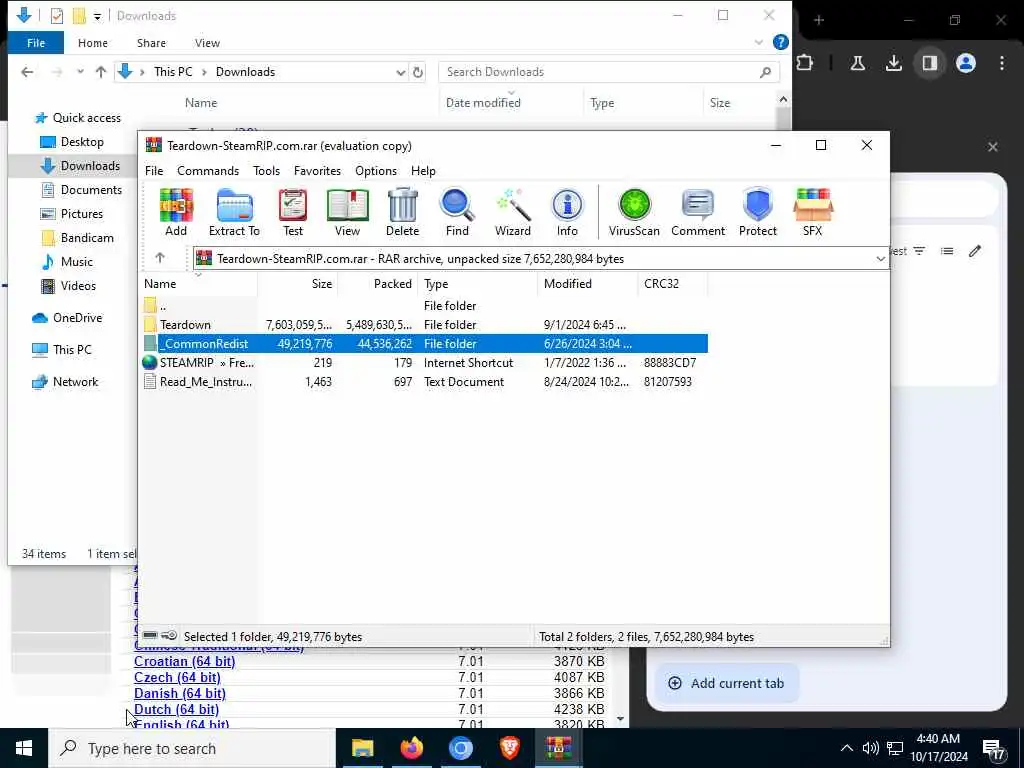The width and height of the screenshot is (1024, 768).
Task: Refresh the Downloads folder view
Action: pos(418,72)
